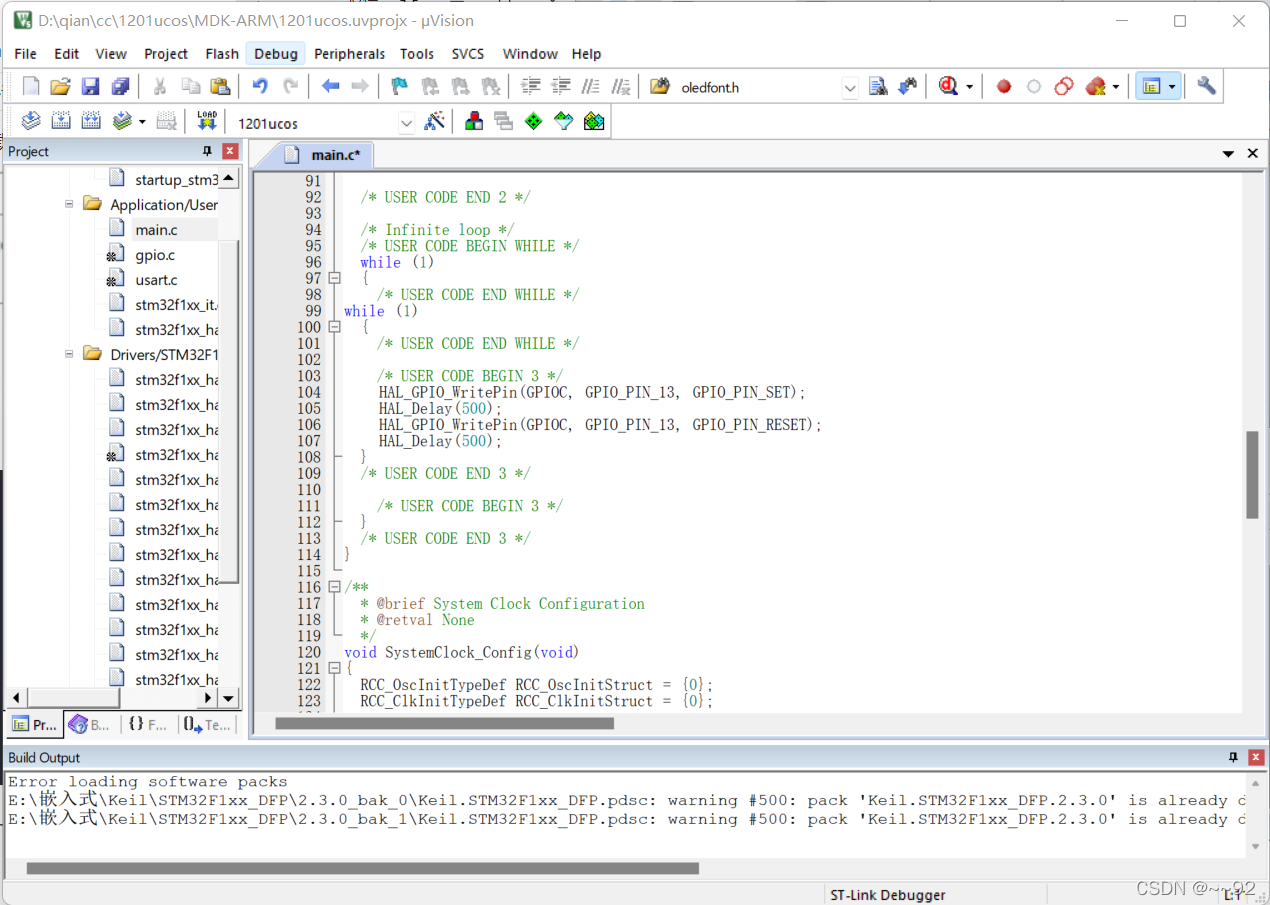This screenshot has width=1270, height=905.
Task: Close the Build Output panel
Action: tap(1257, 757)
